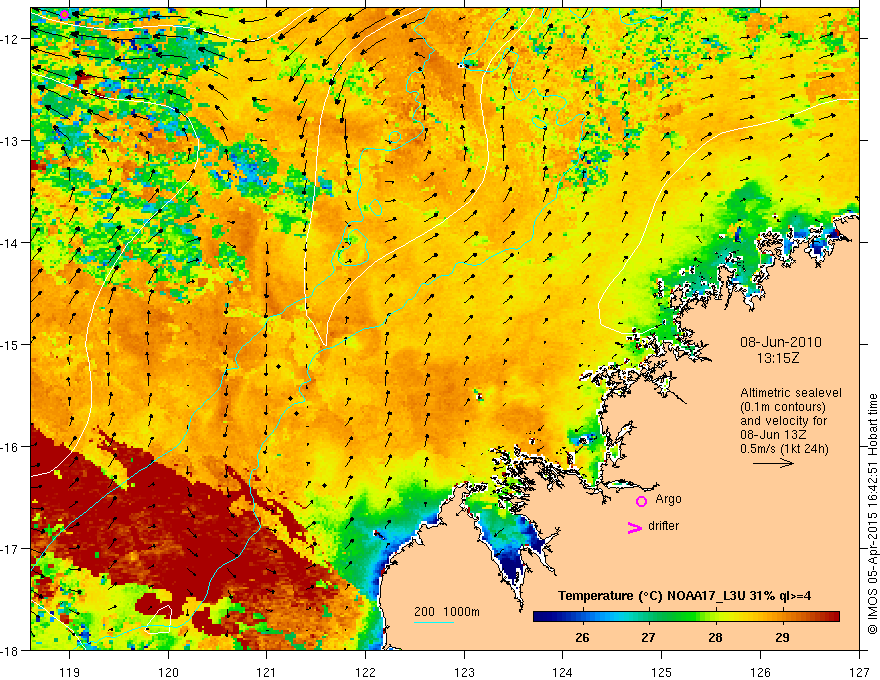Click the -15 latitude axis label
The image size is (880, 680).
pyautogui.click(x=11, y=344)
